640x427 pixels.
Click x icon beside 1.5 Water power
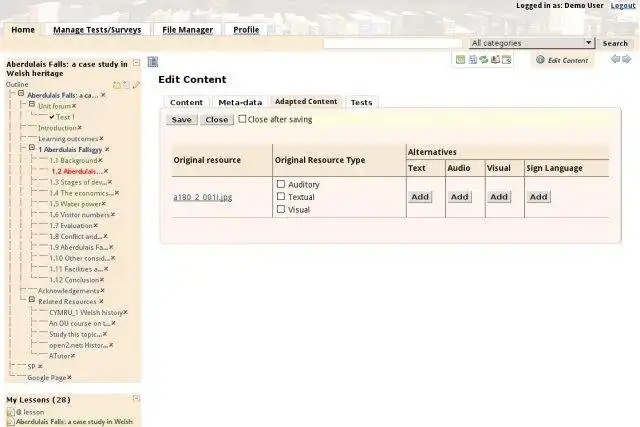pyautogui.click(x=104, y=204)
